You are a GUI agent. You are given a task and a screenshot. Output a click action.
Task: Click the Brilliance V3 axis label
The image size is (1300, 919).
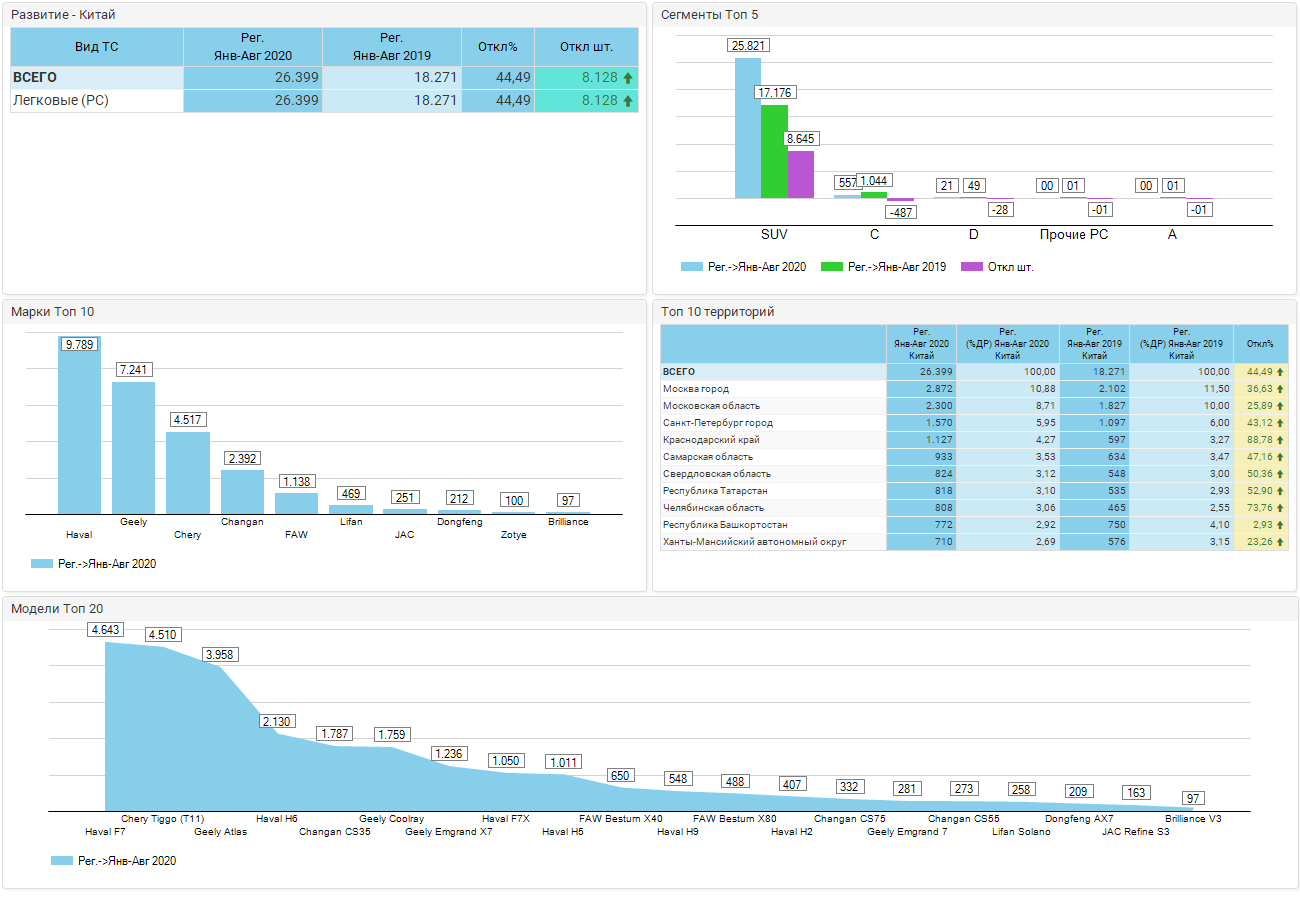(1193, 819)
